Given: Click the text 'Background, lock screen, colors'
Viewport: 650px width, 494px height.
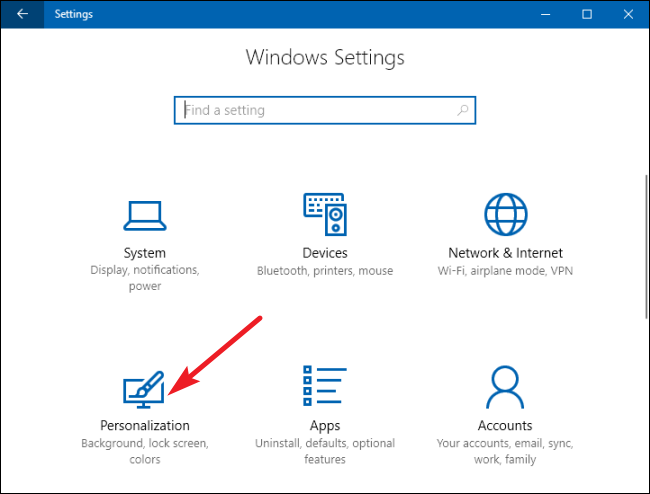Looking at the screenshot, I should click(145, 451).
